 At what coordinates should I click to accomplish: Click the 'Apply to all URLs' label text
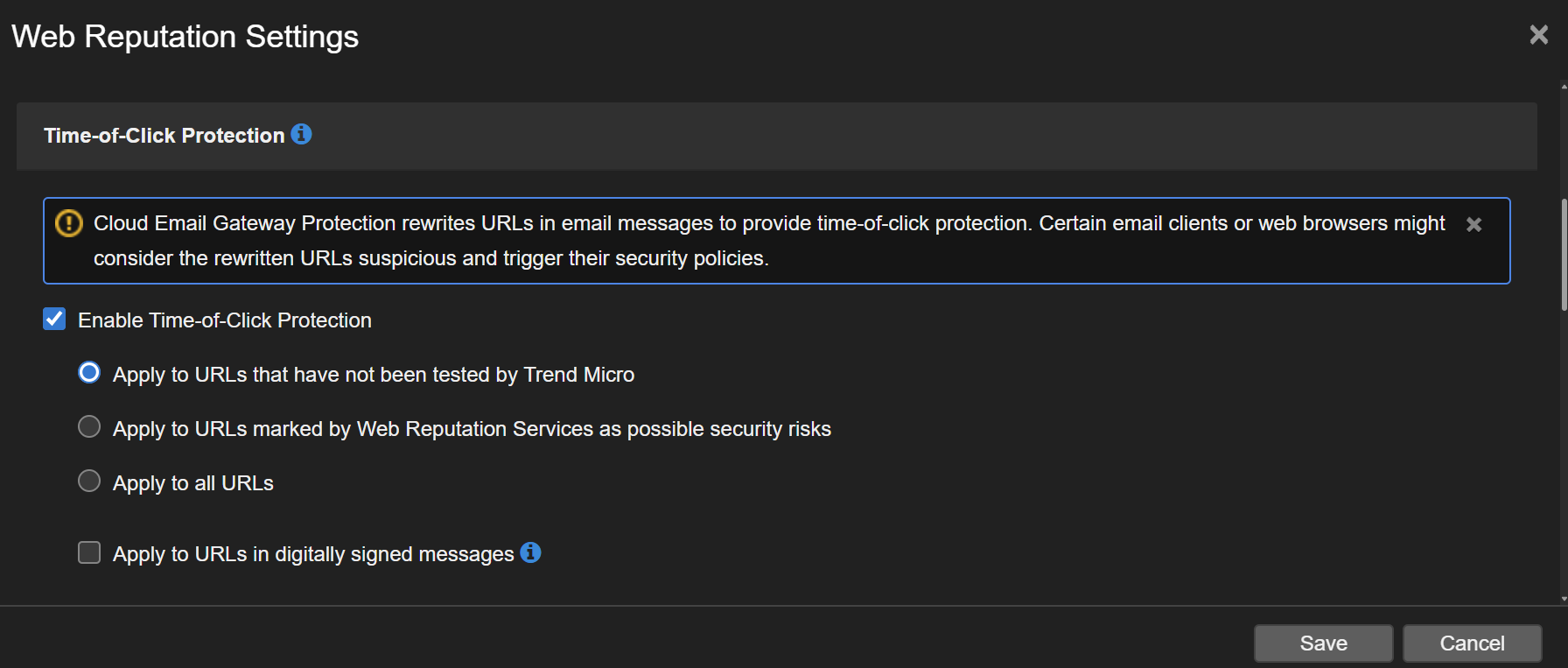tap(193, 483)
